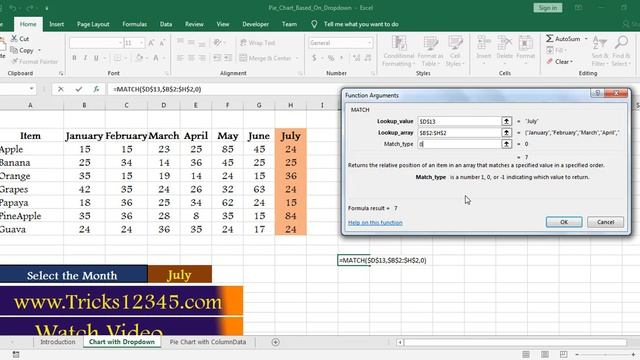Add a new sheet with plus icon
Screen dimensions: 640x360
pyautogui.click(x=276, y=342)
